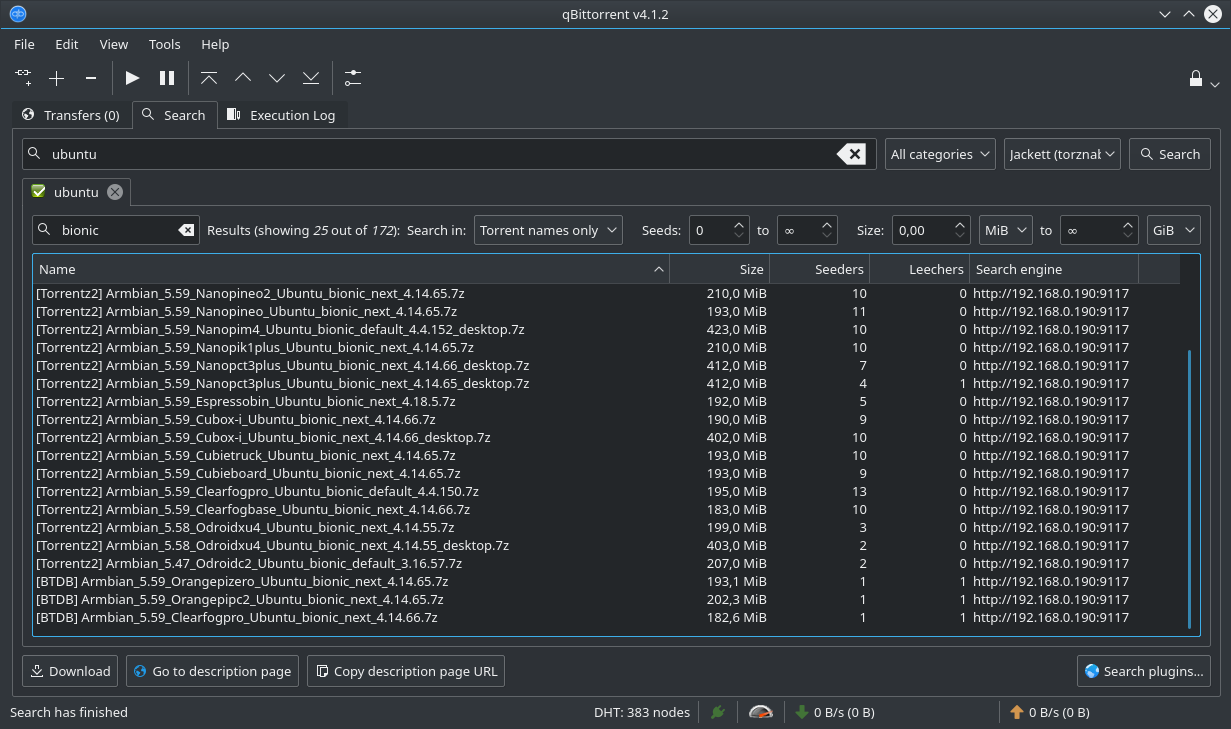Move torrent to bottom of queue

[310, 77]
